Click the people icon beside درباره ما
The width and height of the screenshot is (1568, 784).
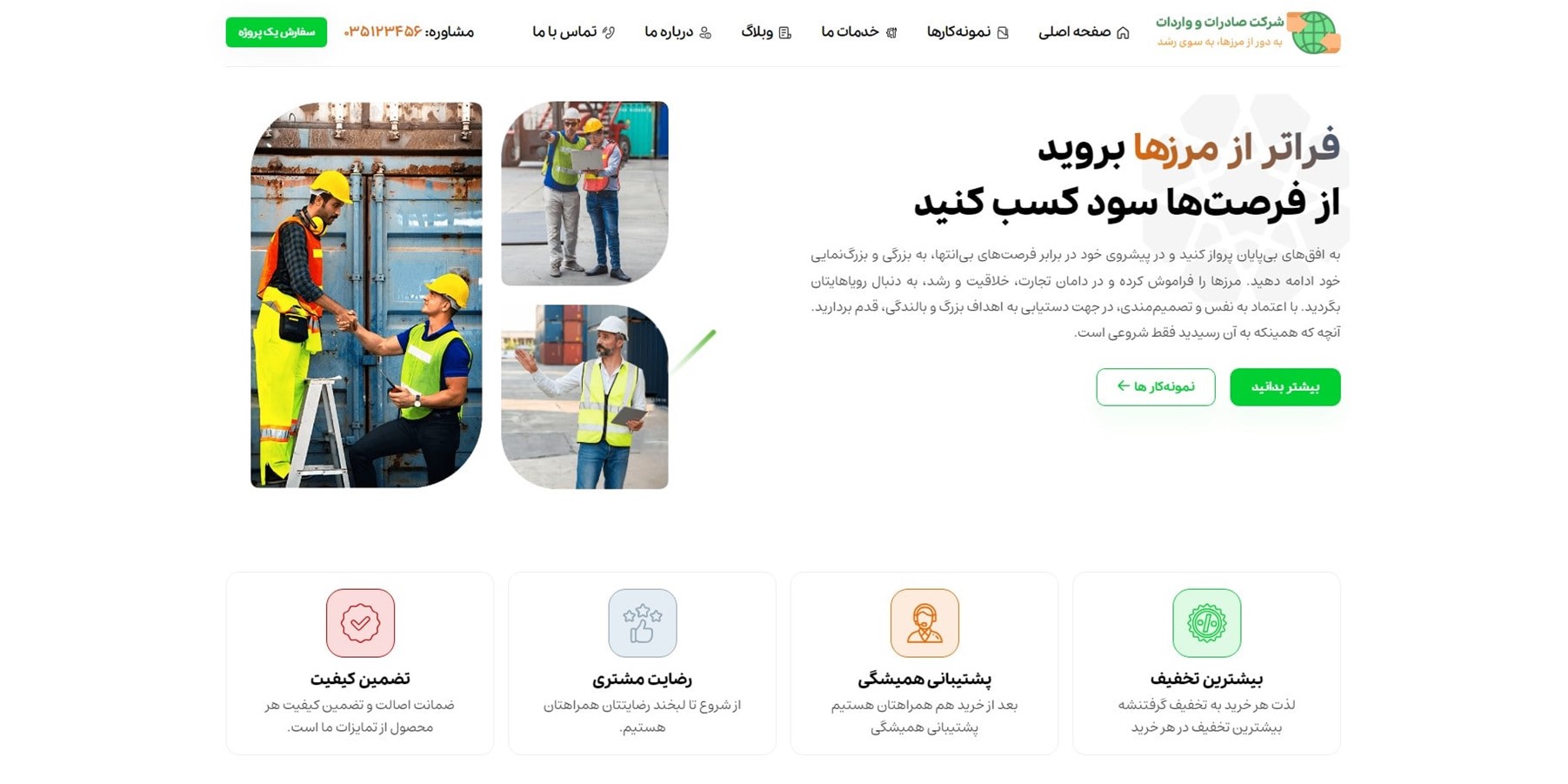click(705, 33)
